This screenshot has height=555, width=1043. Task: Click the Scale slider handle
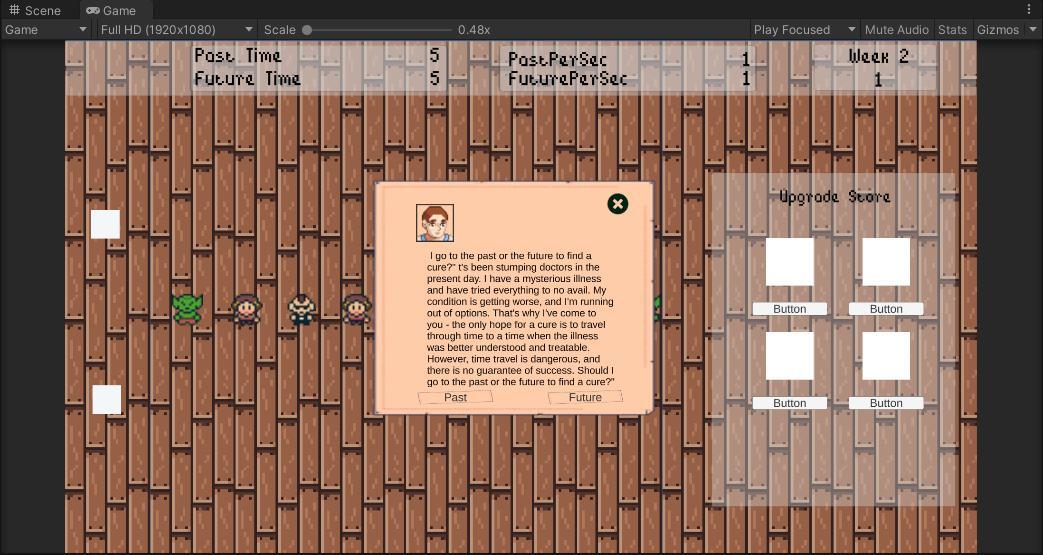[x=307, y=30]
